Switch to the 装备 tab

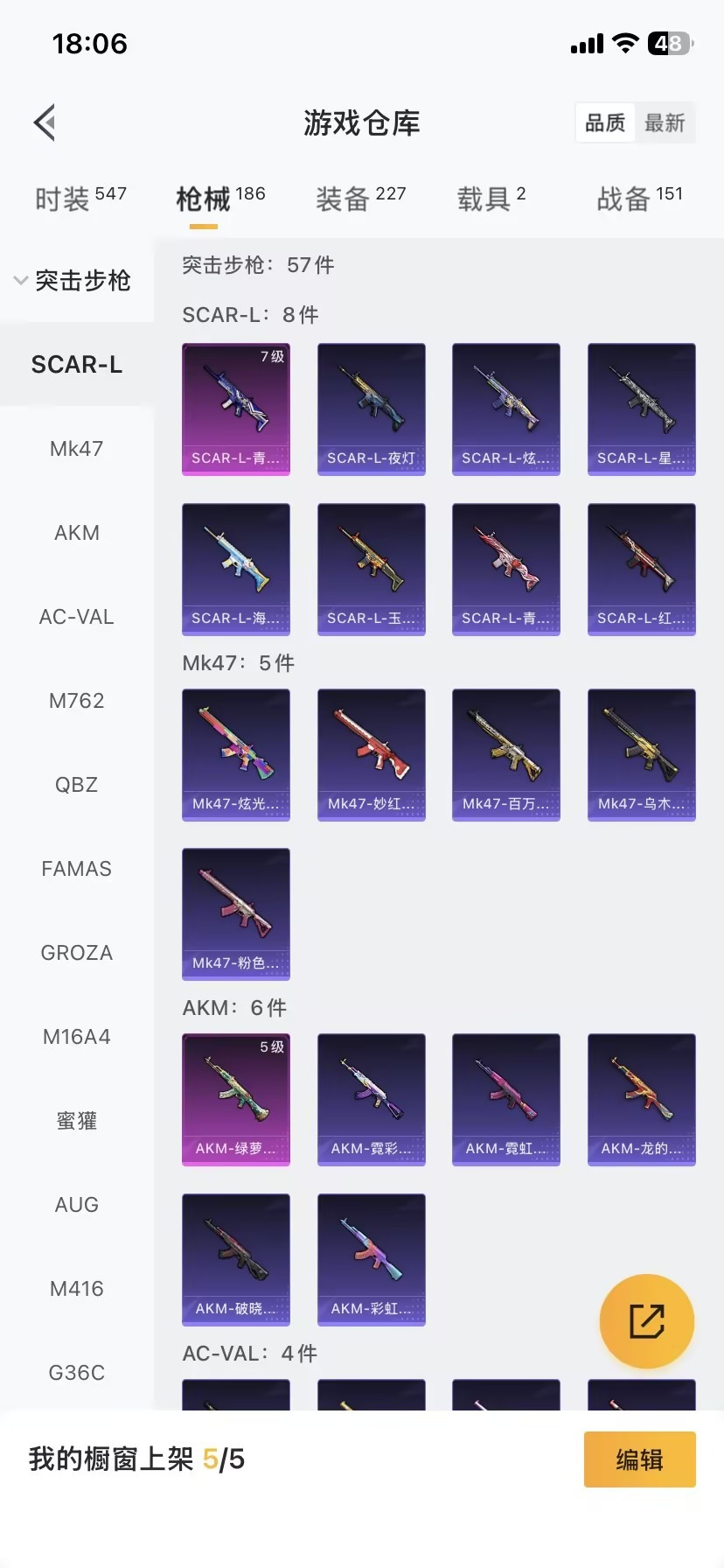pos(361,199)
